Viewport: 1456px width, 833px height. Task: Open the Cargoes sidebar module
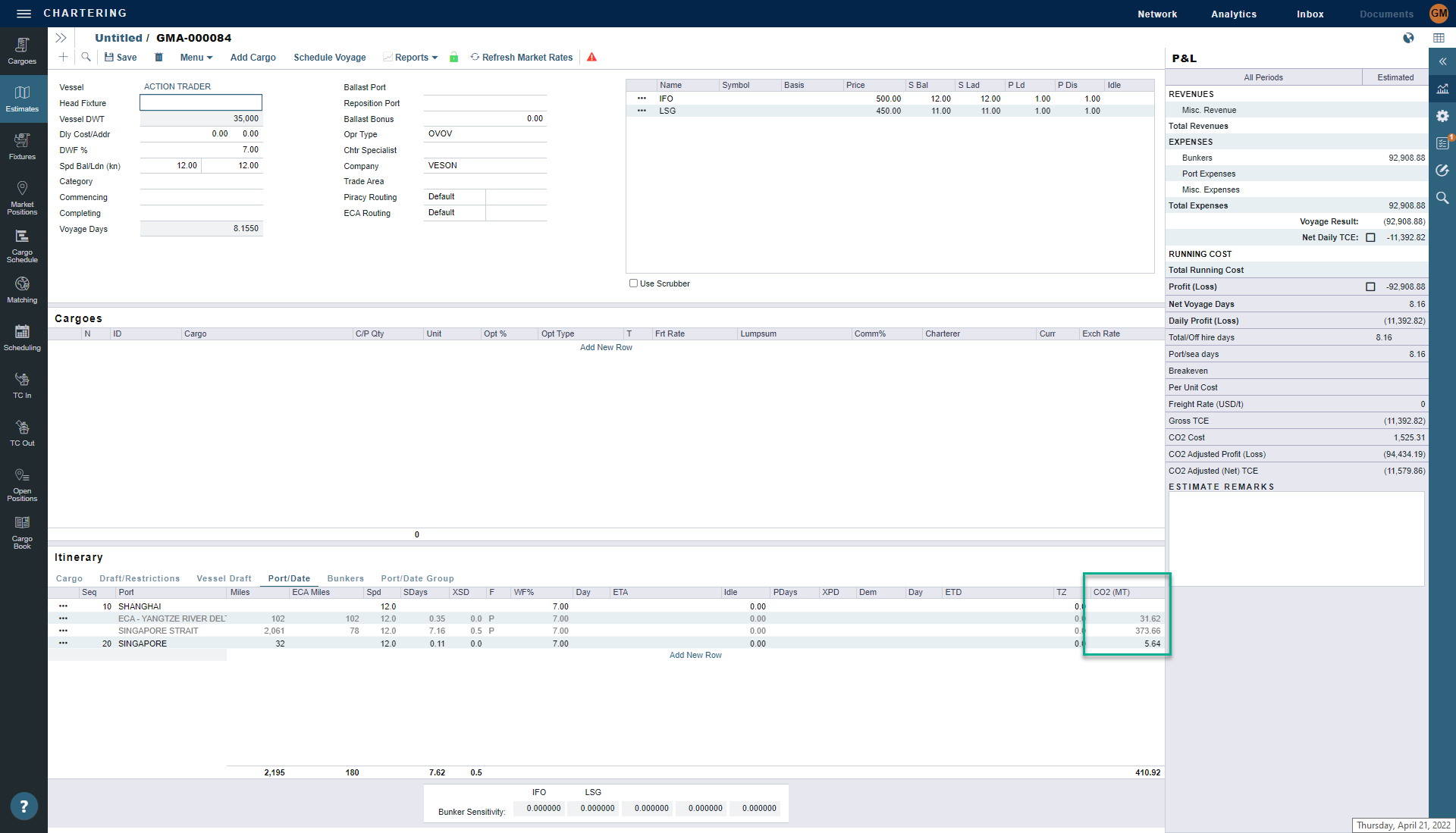22,51
